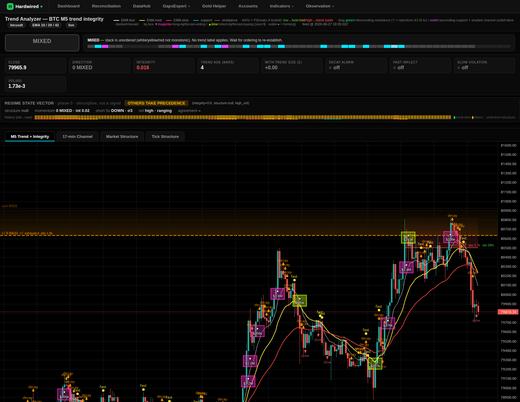Screen dimensions: 520x402
Task: Switch to the Market Structure tab
Action: [x=122, y=137]
